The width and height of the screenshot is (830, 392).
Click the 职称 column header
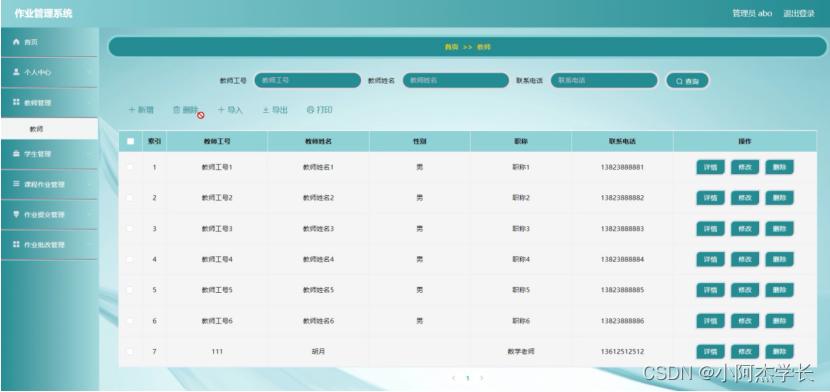coord(521,141)
